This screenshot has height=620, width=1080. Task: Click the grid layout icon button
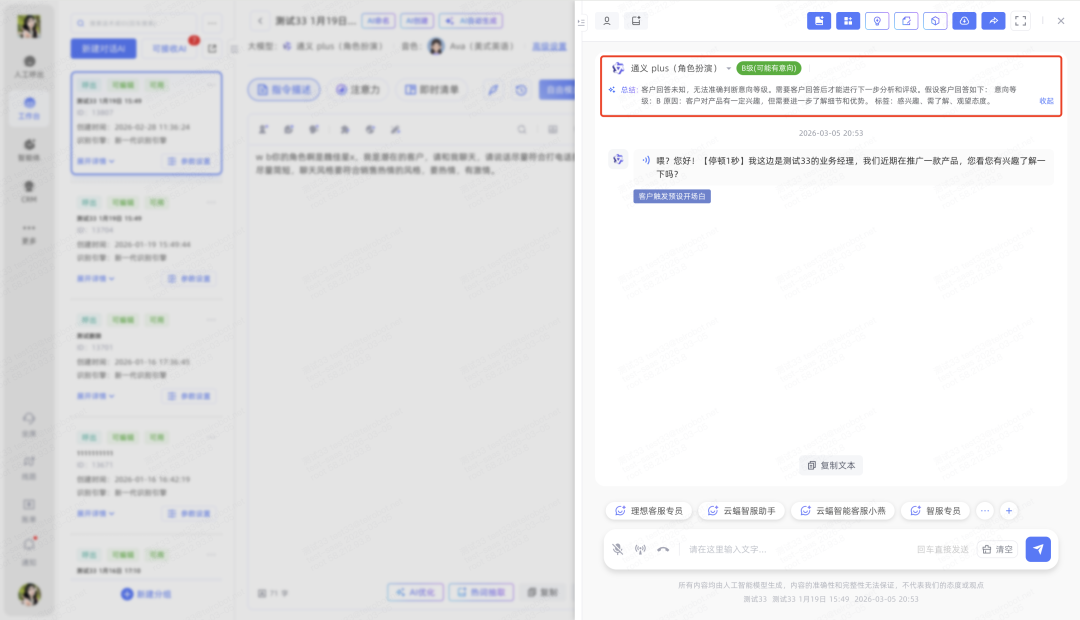pos(848,21)
